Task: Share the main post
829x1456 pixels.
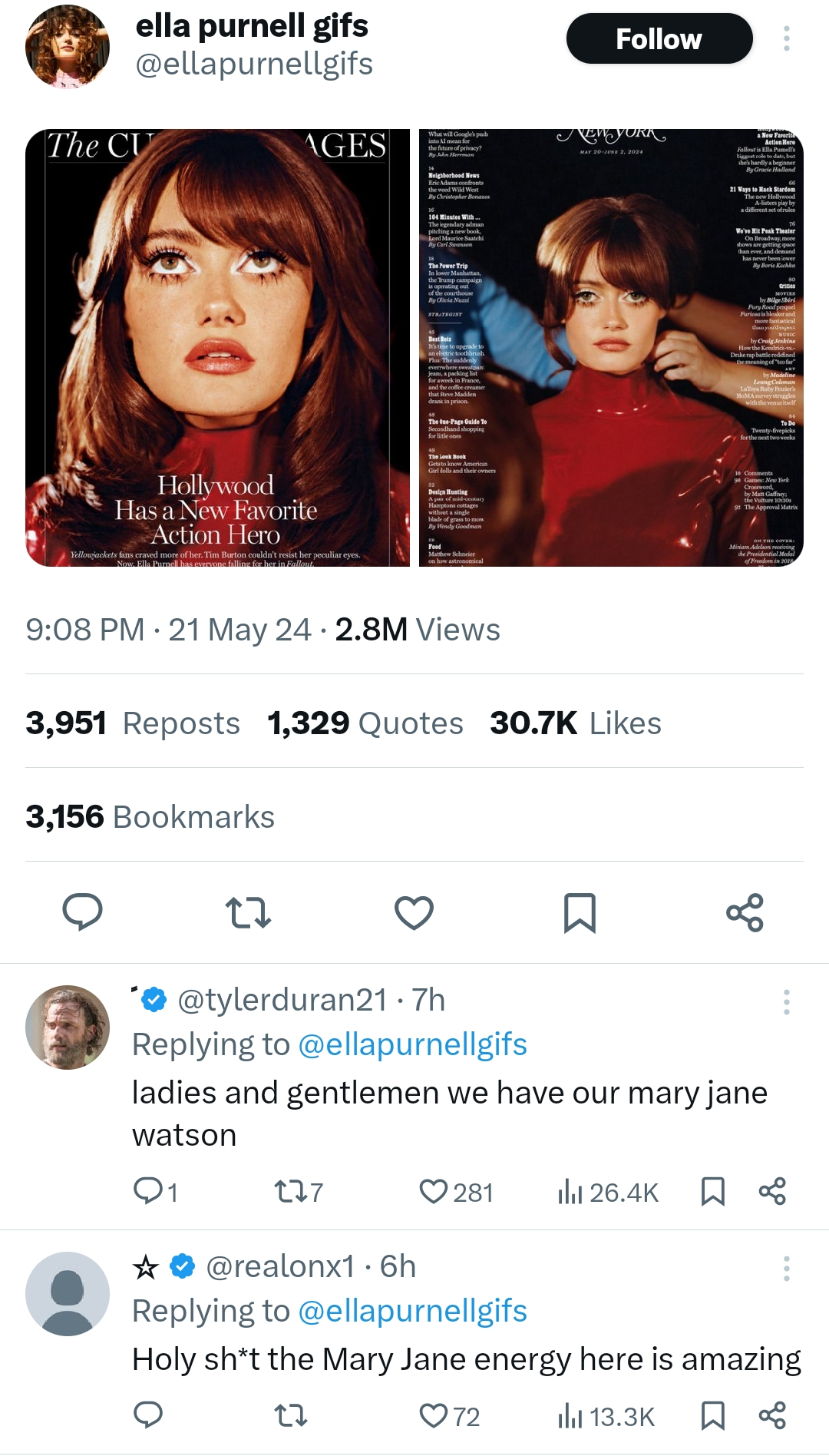Action: [745, 912]
